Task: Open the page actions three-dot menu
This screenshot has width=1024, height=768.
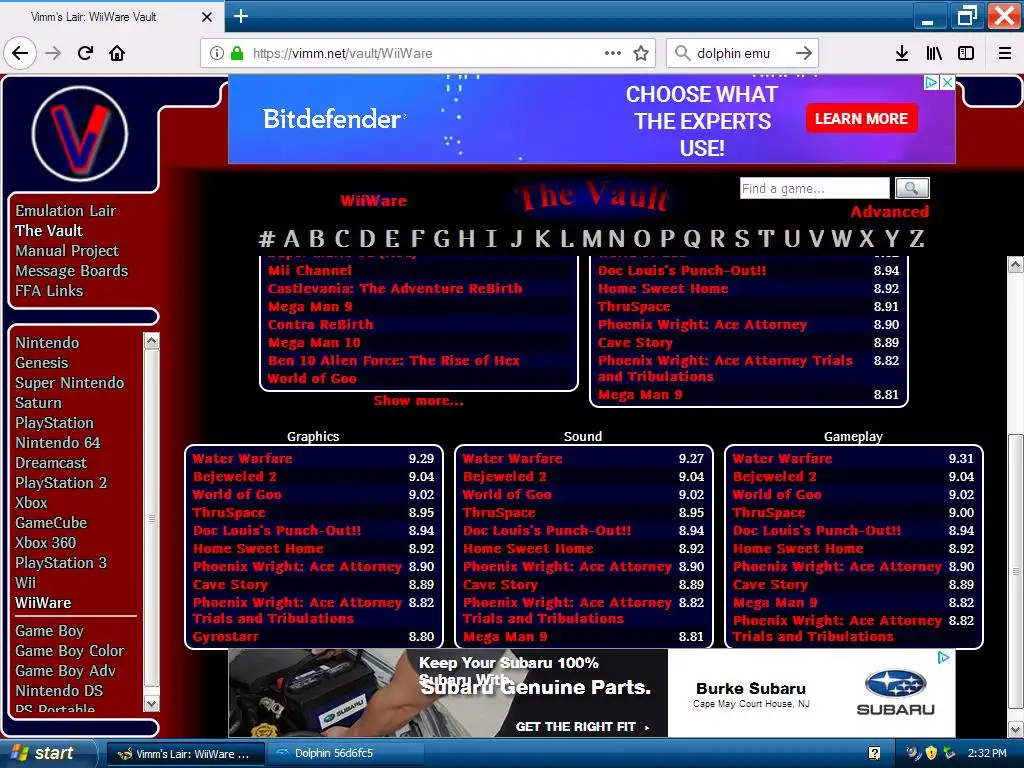Action: (x=613, y=53)
